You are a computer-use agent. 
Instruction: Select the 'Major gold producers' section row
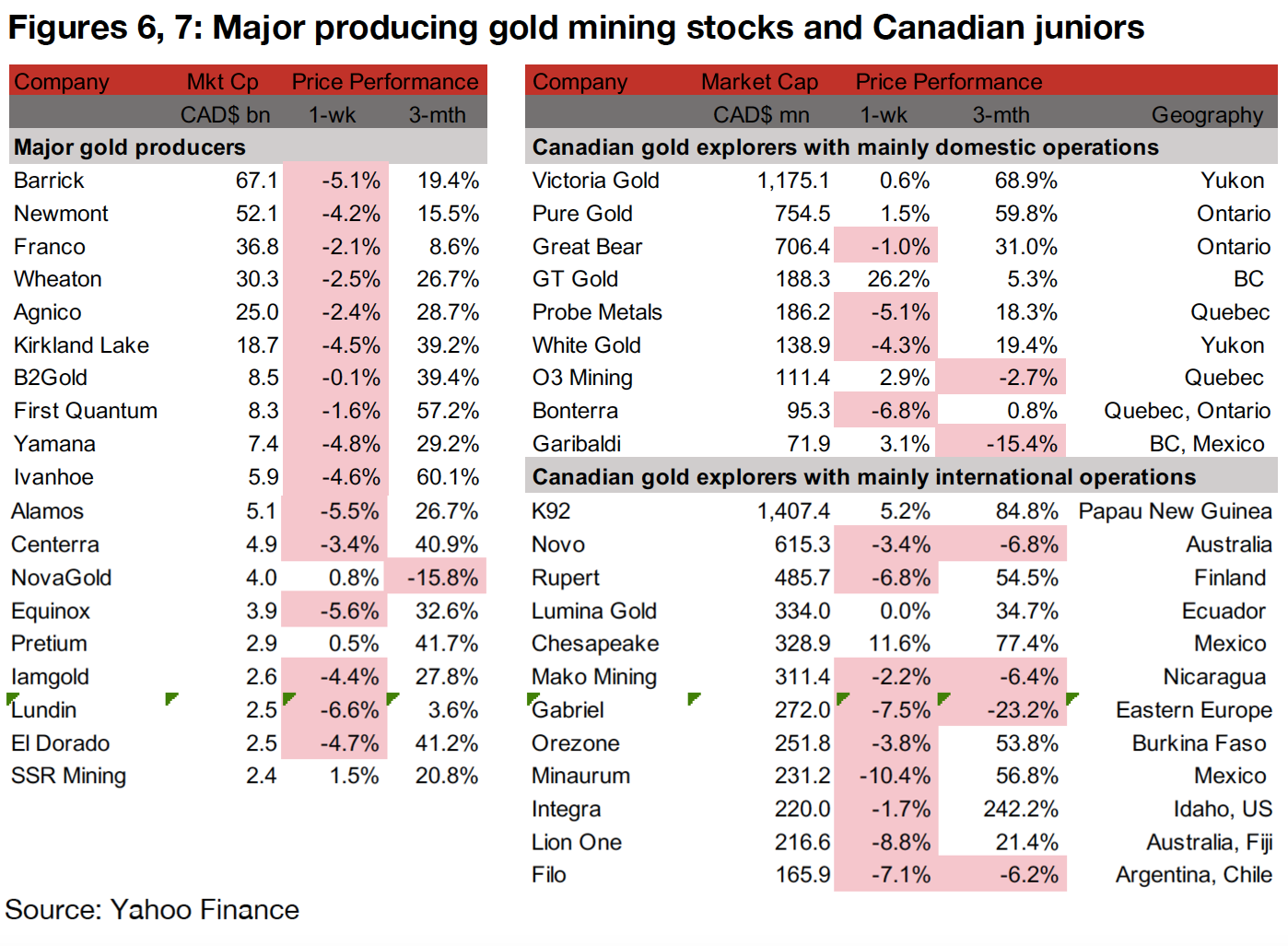pyautogui.click(x=130, y=147)
